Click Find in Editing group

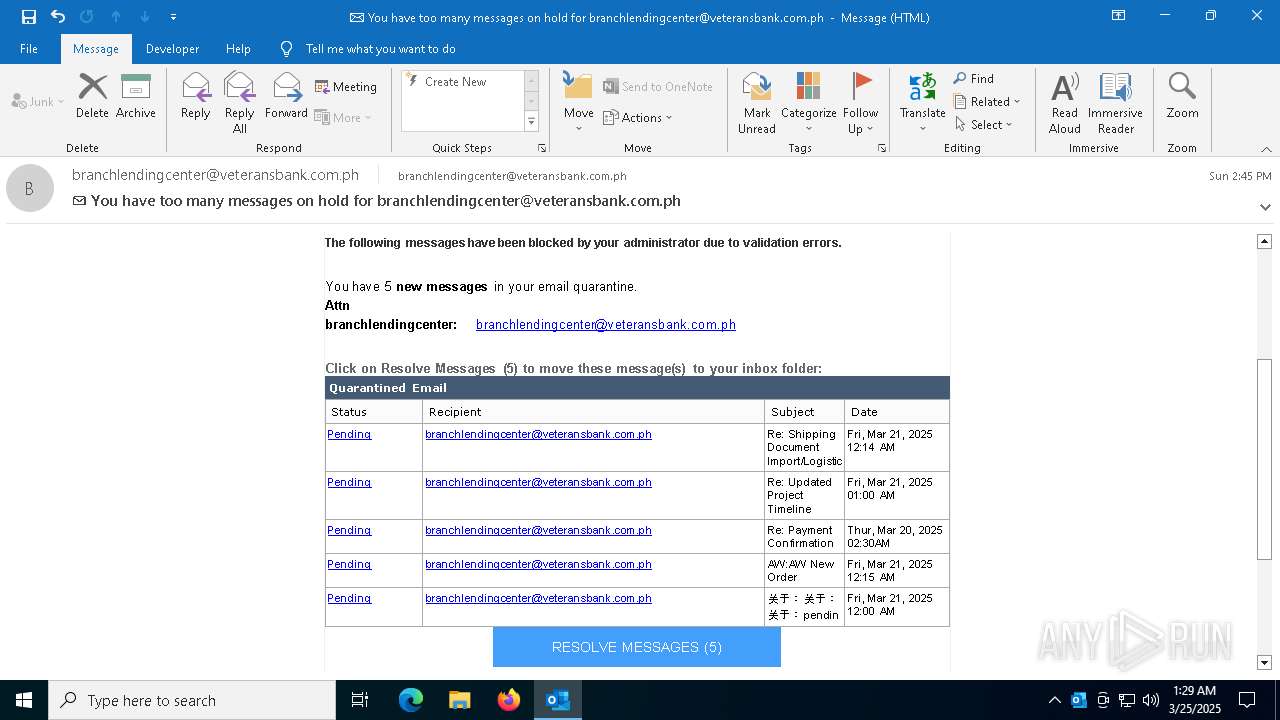tap(974, 79)
